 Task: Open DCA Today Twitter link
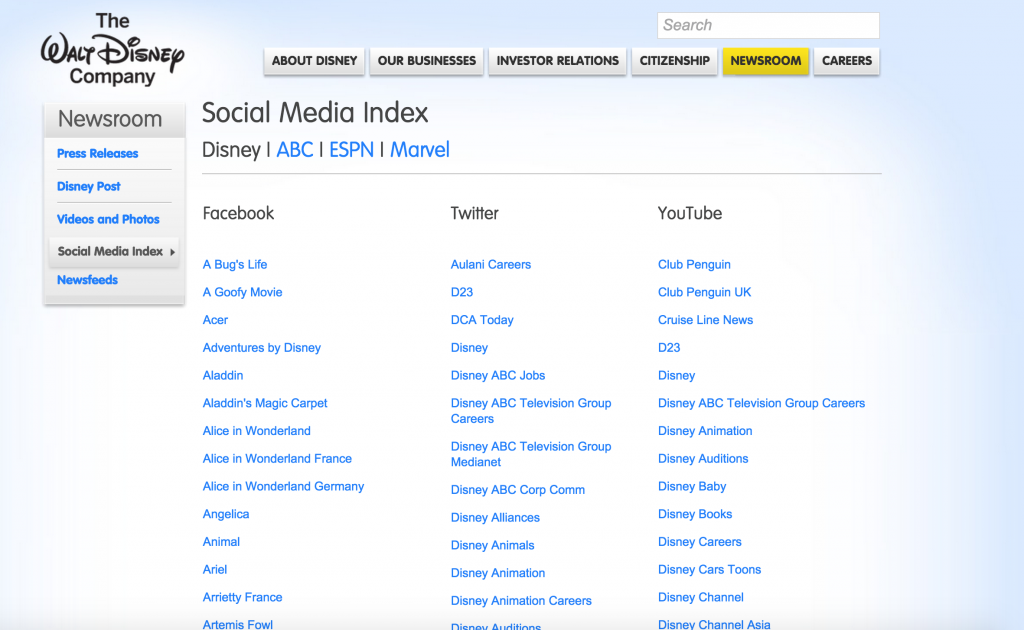tap(482, 320)
